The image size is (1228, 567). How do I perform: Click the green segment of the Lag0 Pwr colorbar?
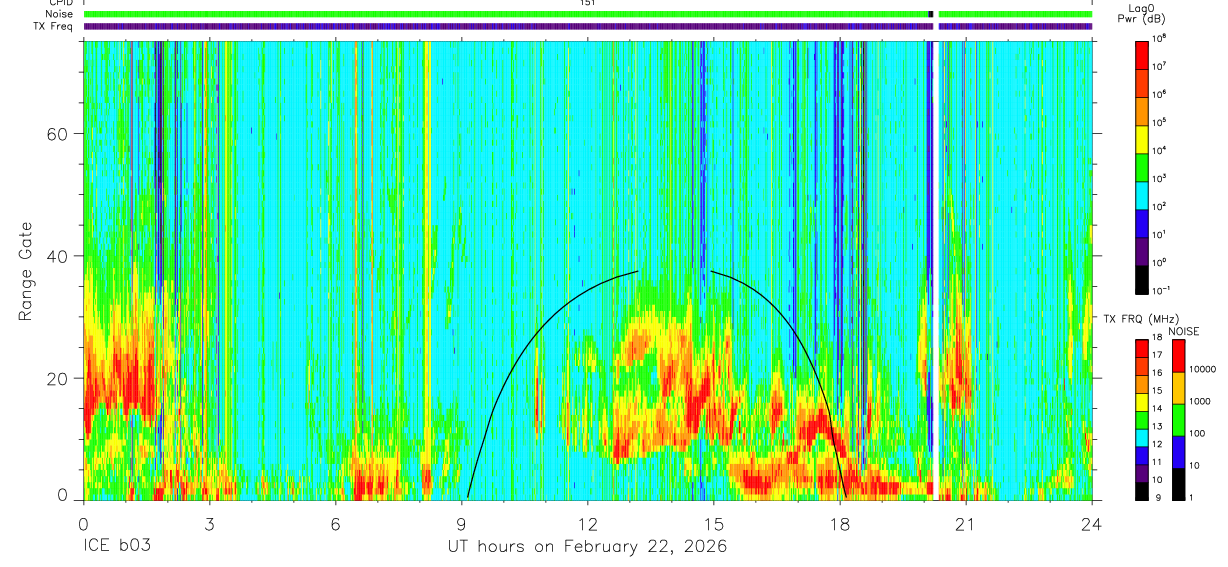click(1141, 166)
